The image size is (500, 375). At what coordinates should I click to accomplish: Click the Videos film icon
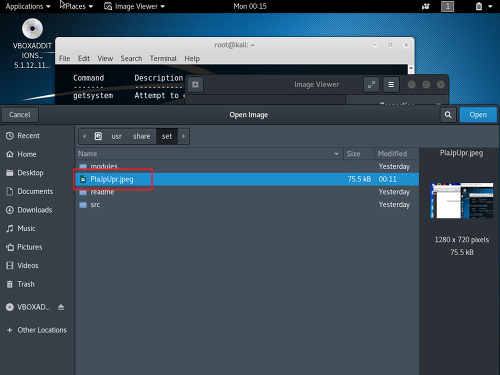coord(10,266)
